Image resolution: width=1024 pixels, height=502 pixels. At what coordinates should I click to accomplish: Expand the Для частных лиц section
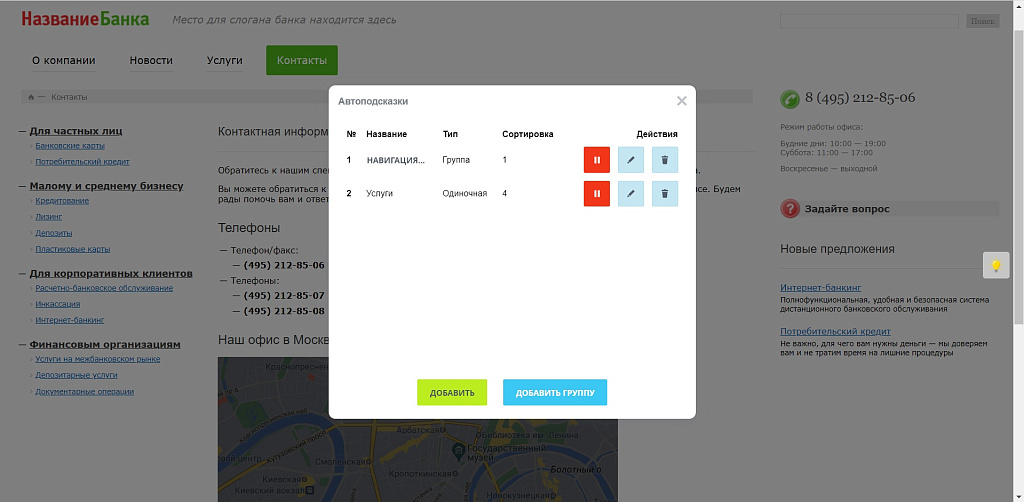76,130
